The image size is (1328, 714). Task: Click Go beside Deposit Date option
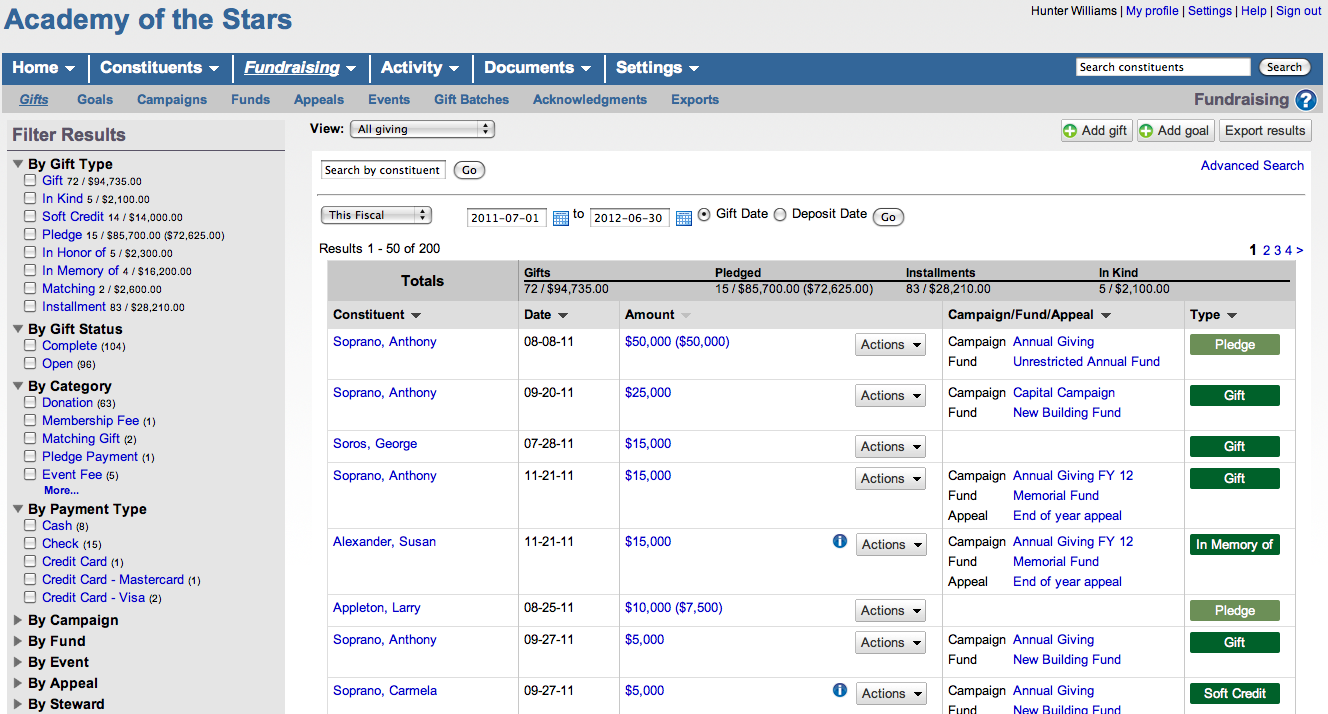click(x=888, y=217)
